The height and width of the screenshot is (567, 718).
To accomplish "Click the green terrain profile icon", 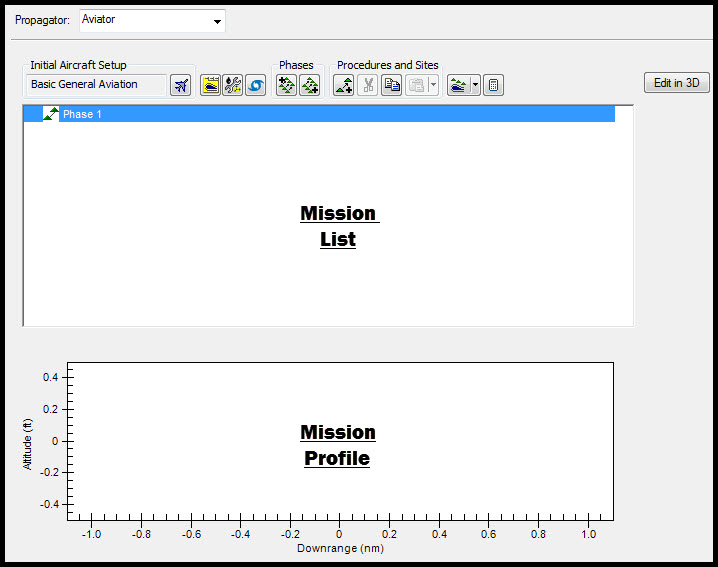I will [x=458, y=85].
